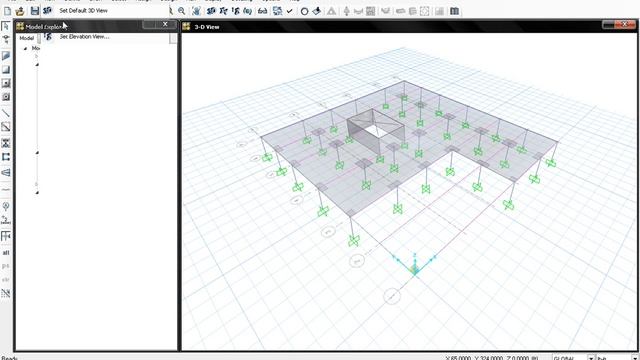
Task: Activate the 3-D View window title
Action: [x=207, y=27]
